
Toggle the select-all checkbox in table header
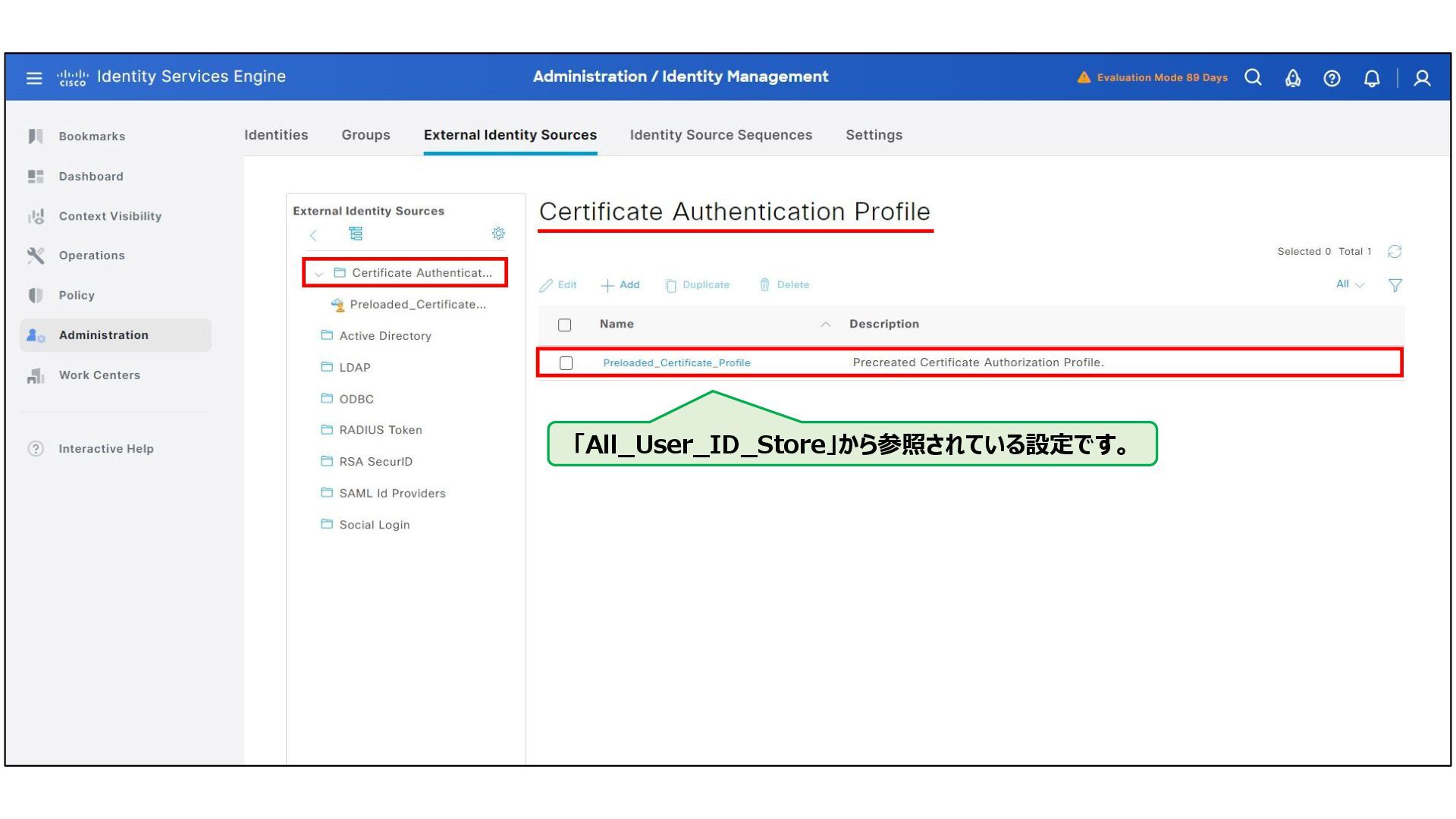click(564, 325)
